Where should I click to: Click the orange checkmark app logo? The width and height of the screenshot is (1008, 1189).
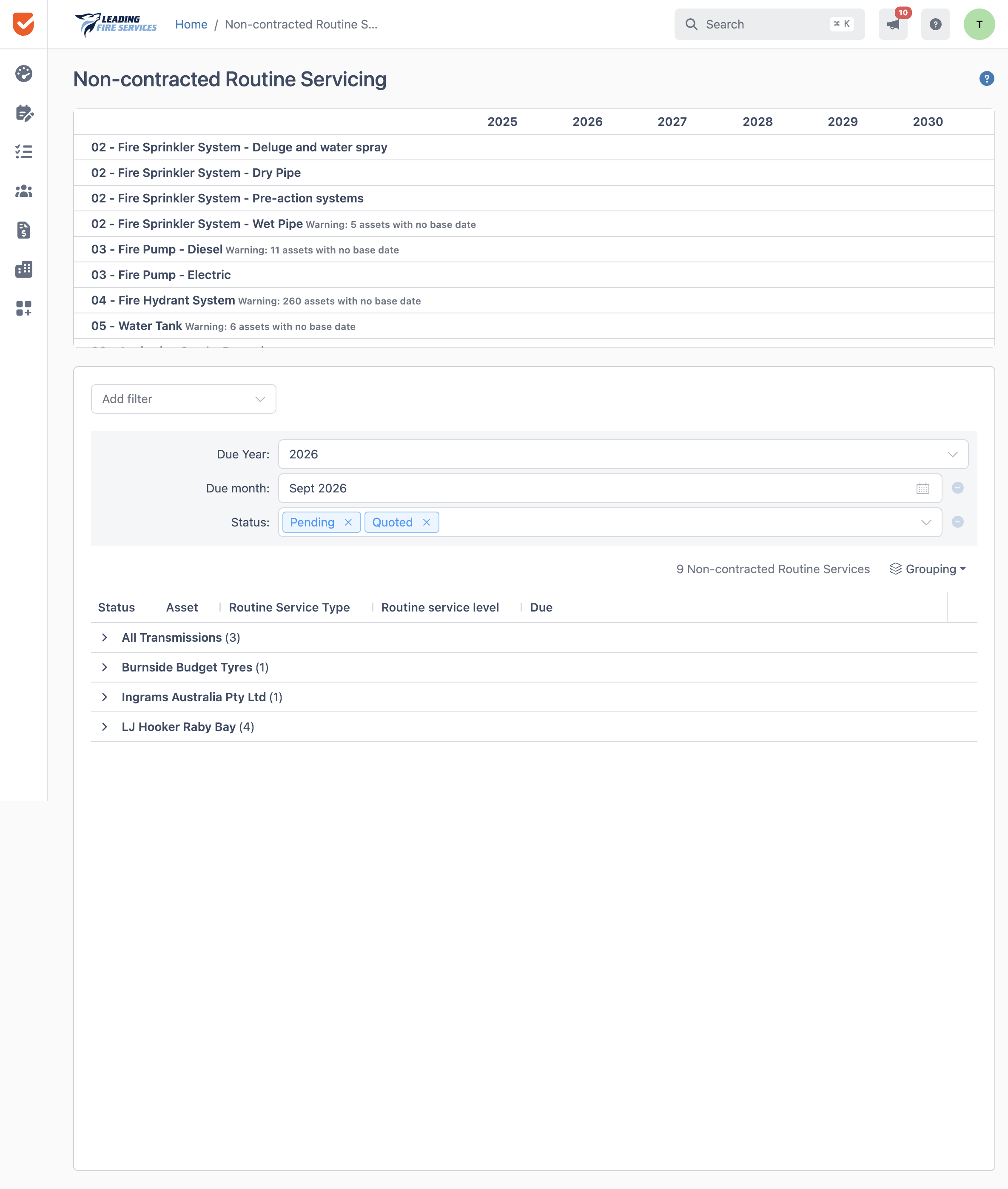[23, 24]
